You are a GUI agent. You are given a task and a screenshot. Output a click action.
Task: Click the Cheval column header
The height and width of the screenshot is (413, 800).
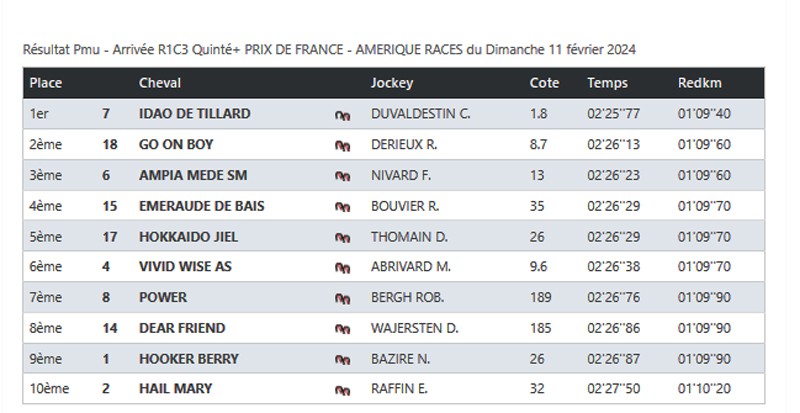click(x=160, y=83)
